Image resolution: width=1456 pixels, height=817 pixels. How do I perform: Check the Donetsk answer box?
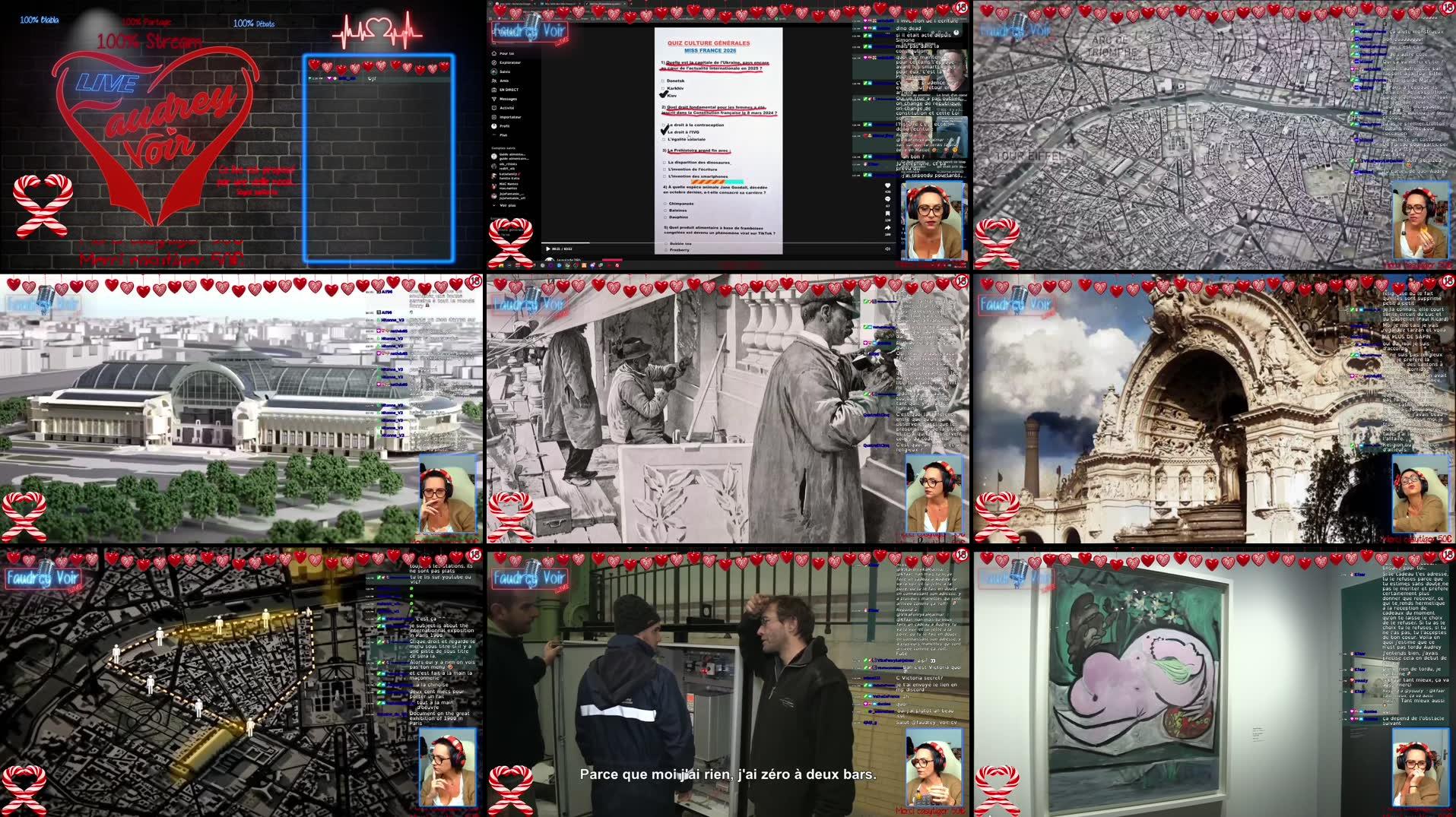(663, 81)
